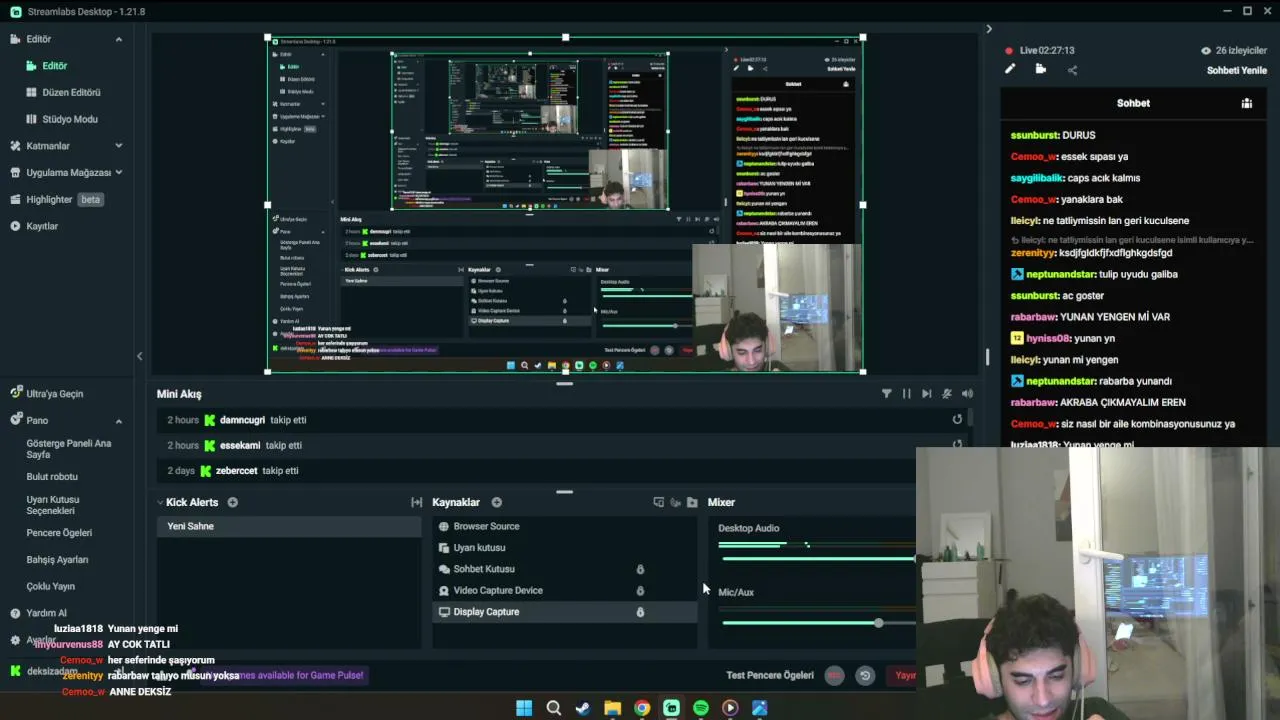Open the scene transitions icon
Screen dimensions: 1280x720
click(x=416, y=502)
